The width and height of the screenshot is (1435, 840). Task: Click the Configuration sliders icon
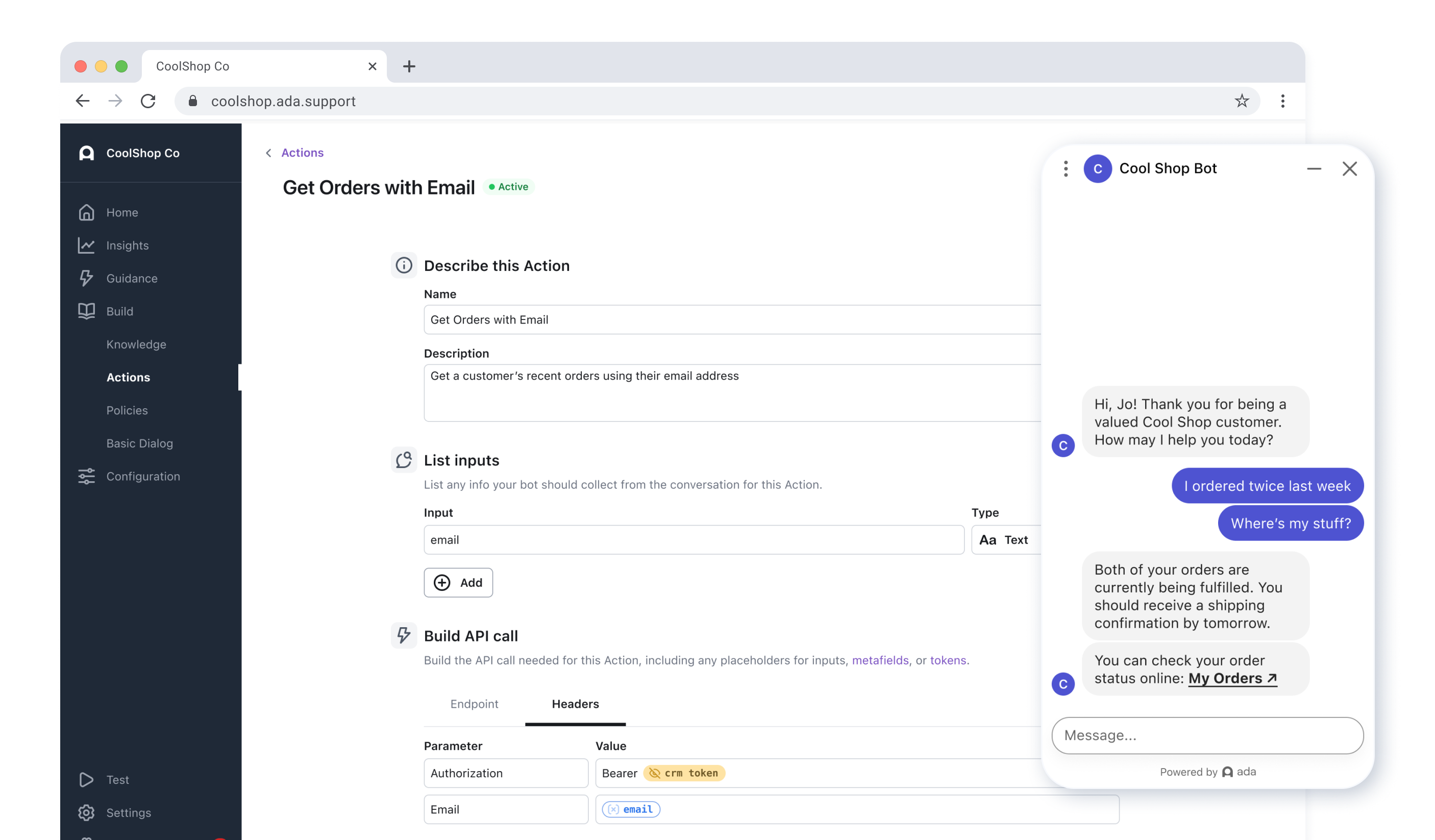click(x=87, y=476)
